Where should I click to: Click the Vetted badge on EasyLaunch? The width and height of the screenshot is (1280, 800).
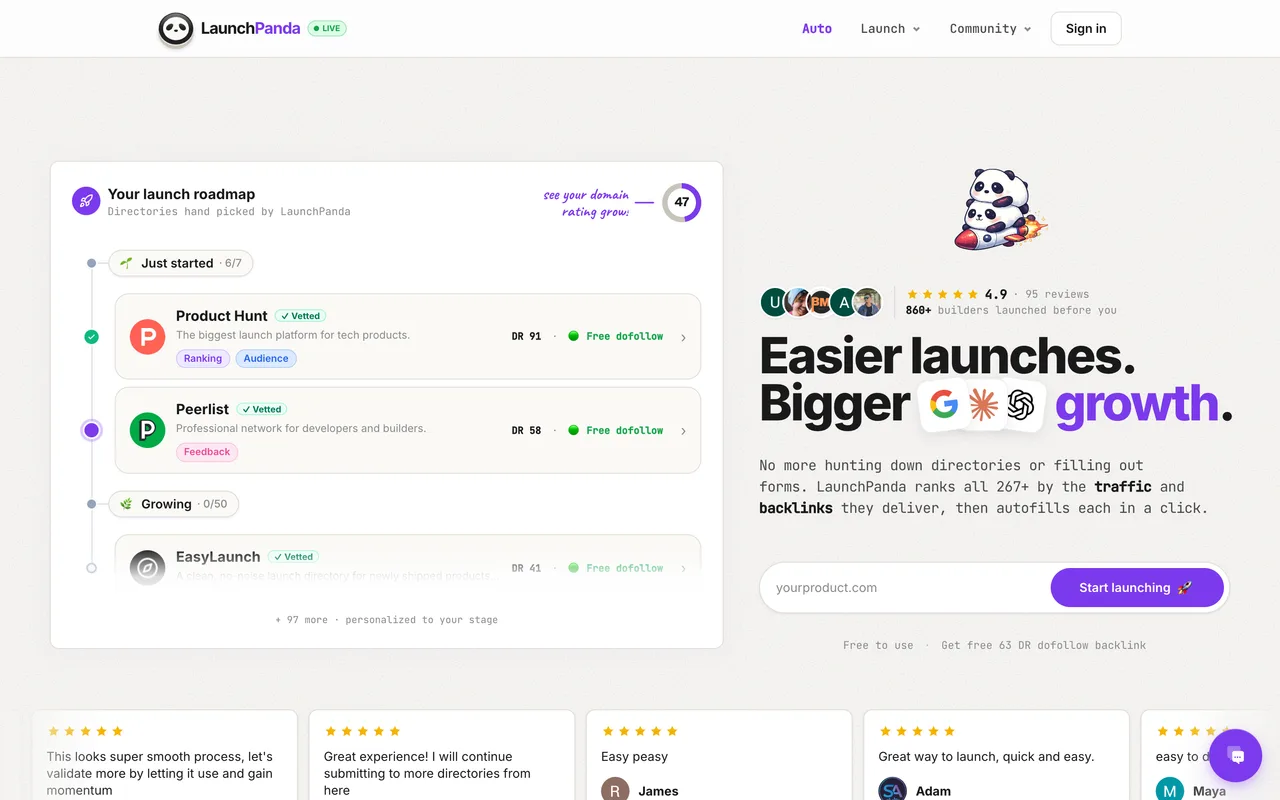293,557
